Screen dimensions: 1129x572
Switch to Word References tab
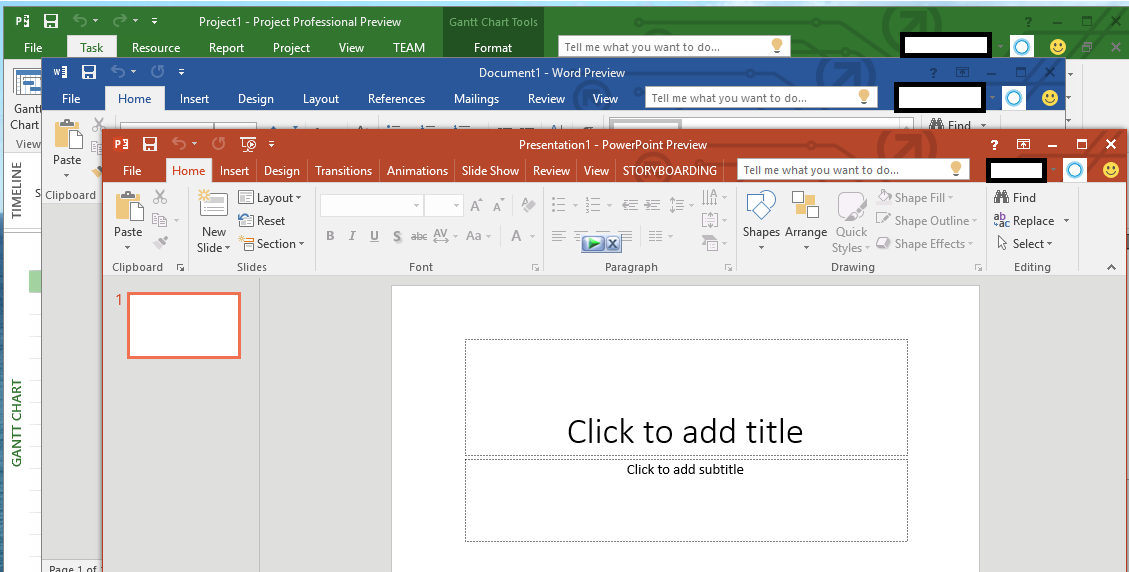tap(396, 99)
